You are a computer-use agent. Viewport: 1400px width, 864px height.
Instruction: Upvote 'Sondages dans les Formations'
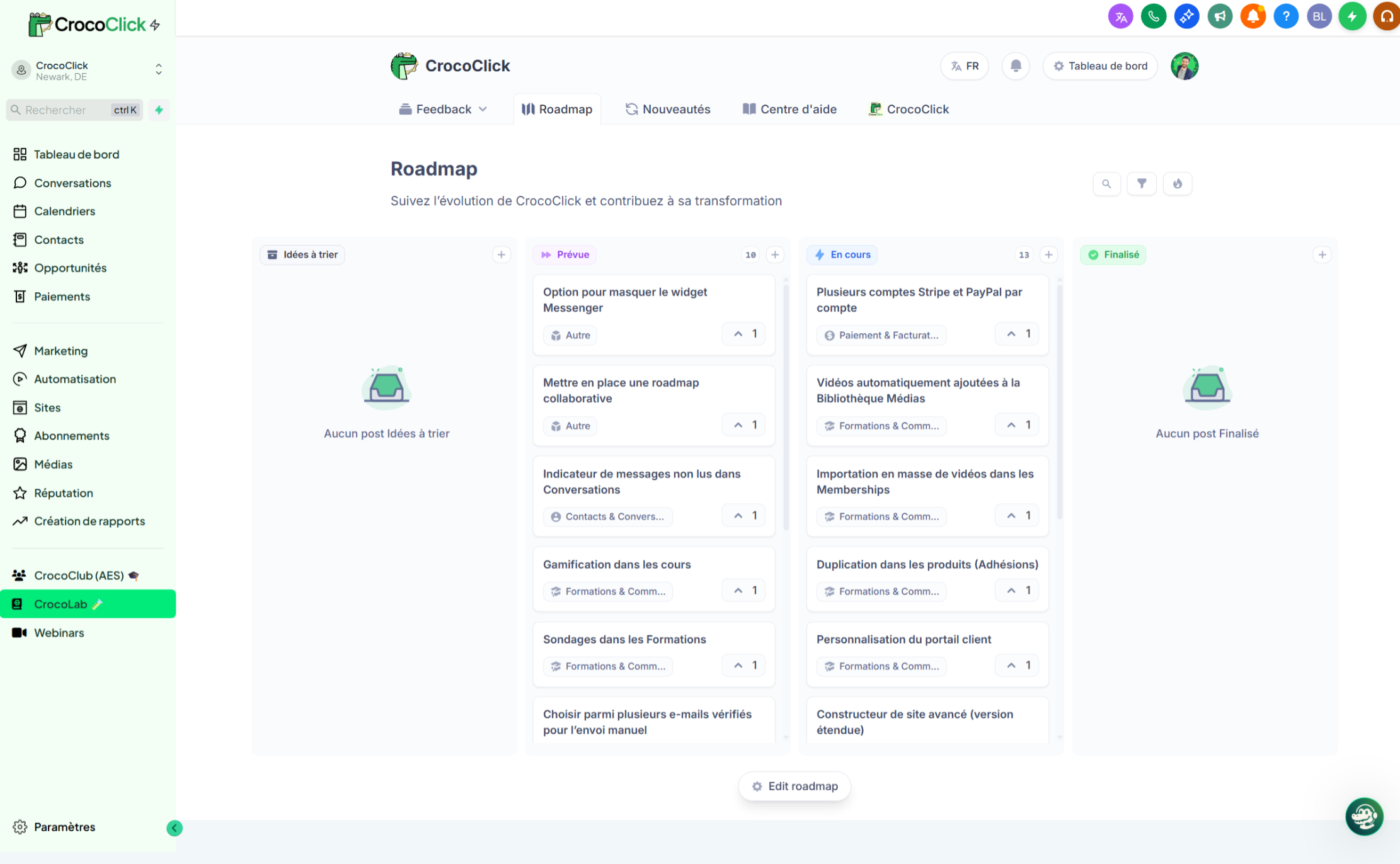(x=744, y=666)
